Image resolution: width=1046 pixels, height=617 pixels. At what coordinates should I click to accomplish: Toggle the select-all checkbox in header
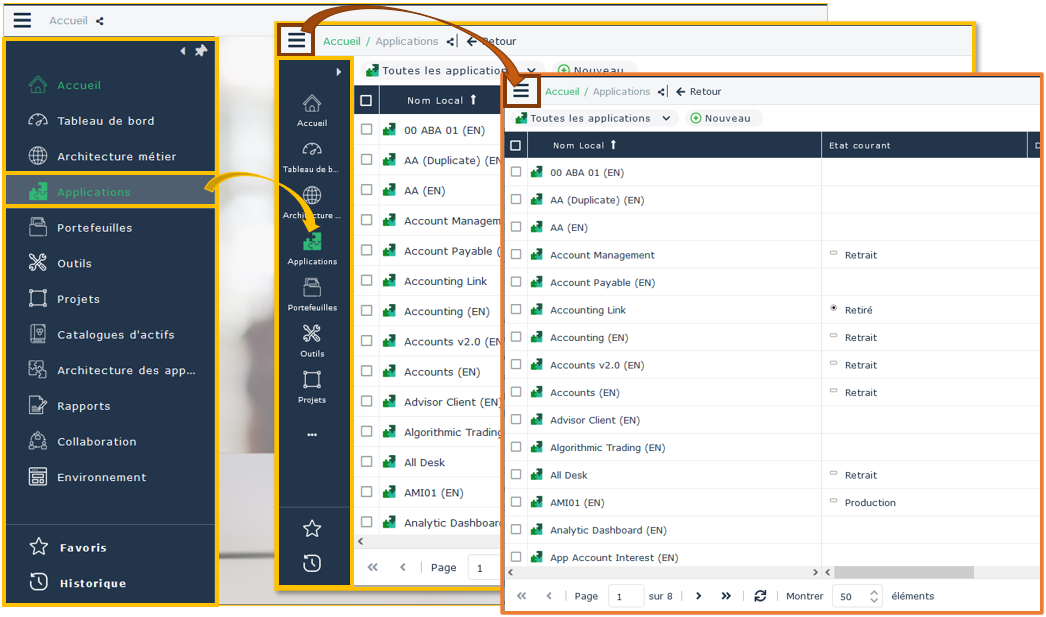[x=516, y=146]
